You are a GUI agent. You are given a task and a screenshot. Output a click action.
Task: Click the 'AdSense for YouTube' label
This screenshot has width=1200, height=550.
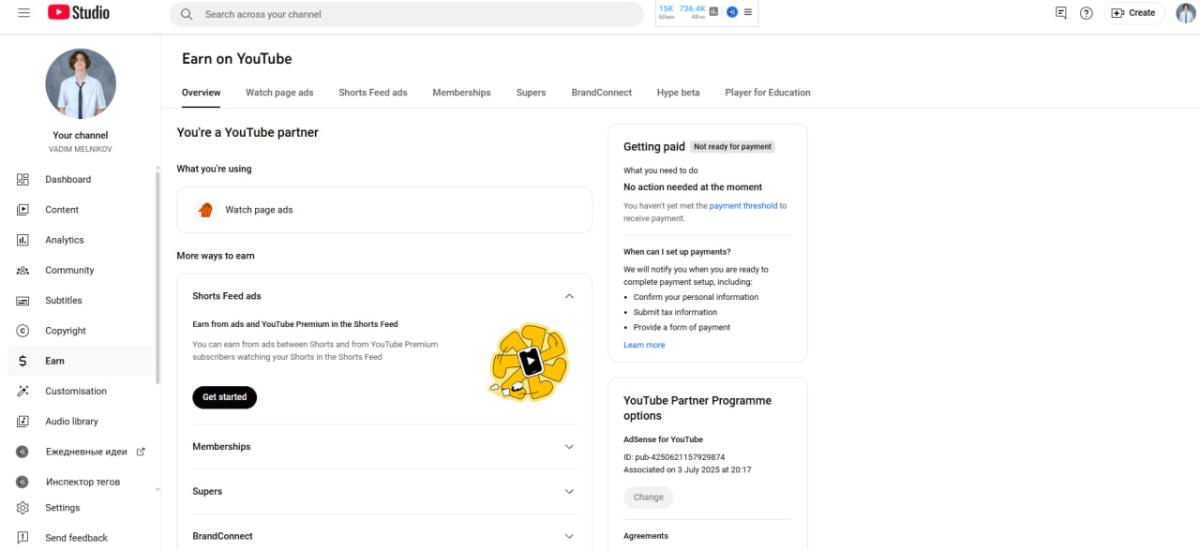click(x=663, y=439)
